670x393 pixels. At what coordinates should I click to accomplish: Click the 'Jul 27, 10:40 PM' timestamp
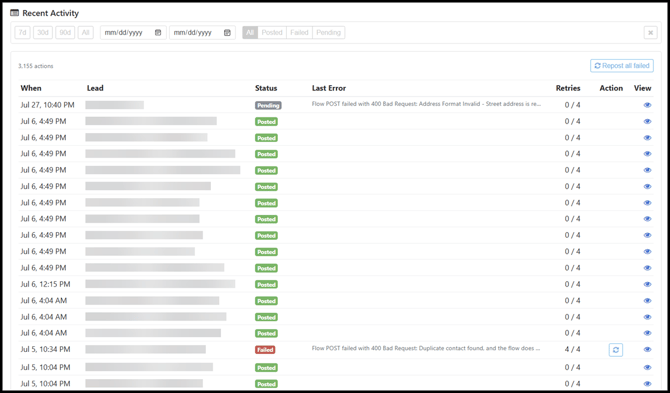pos(47,105)
